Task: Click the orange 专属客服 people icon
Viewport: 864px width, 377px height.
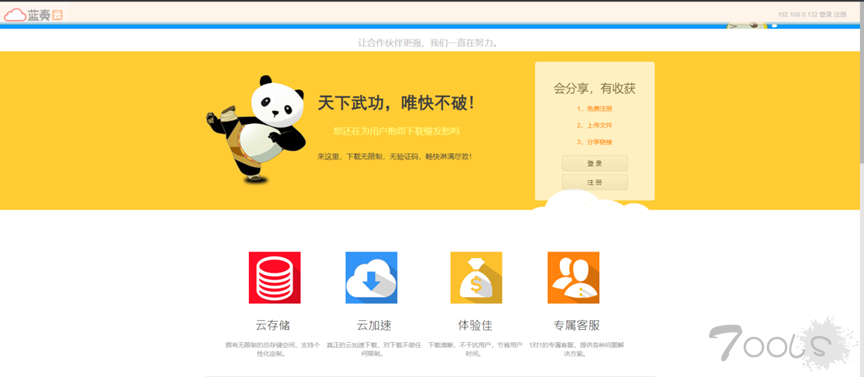Action: (573, 278)
